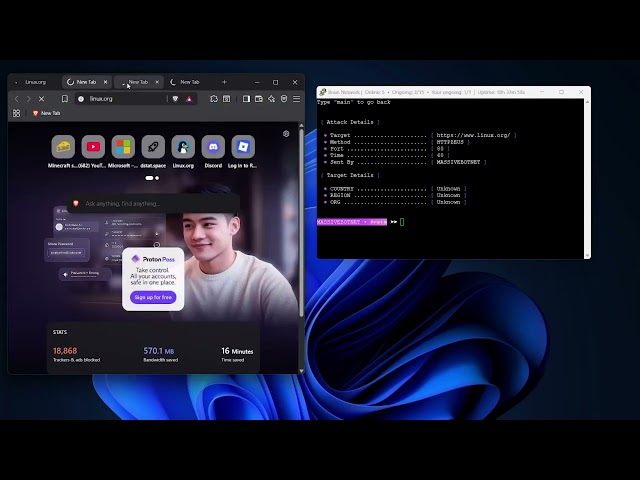This screenshot has width=640, height=480.
Task: Open the Leo AI sparkle icon
Action: (271, 99)
